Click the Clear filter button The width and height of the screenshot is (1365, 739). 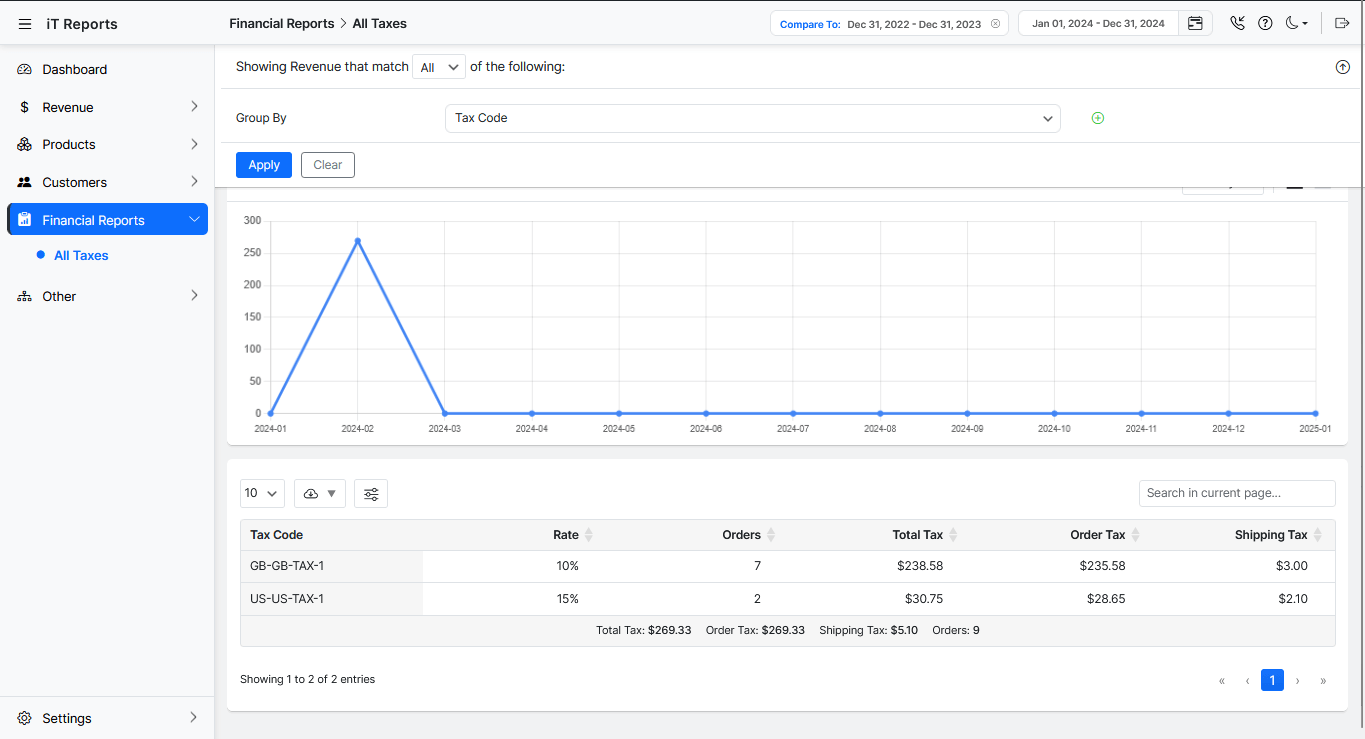tap(328, 165)
